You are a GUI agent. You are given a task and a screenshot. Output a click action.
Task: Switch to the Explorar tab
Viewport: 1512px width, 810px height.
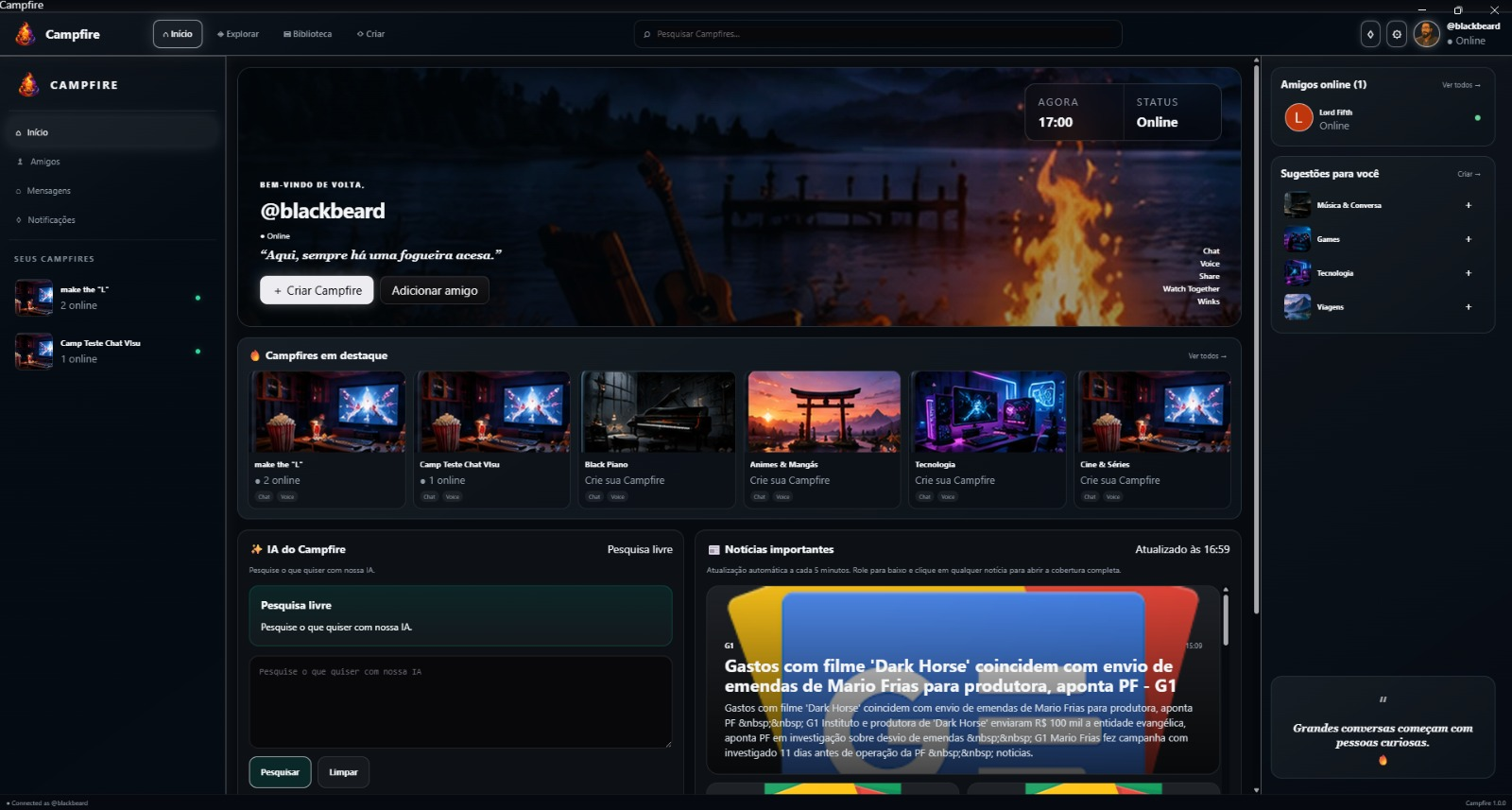pyautogui.click(x=238, y=34)
